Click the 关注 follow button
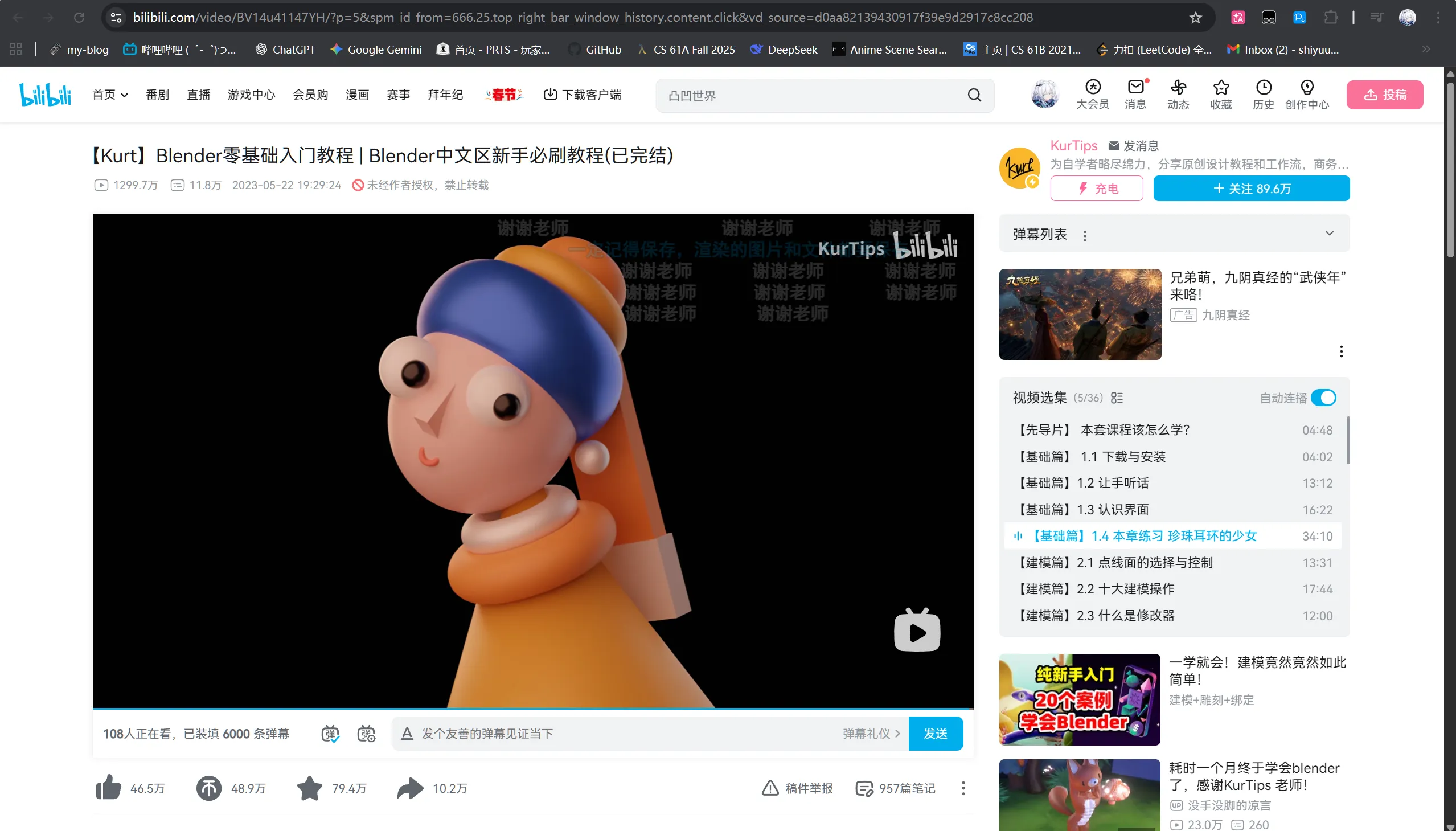Screen dimensions: 1456x831 (1251, 189)
